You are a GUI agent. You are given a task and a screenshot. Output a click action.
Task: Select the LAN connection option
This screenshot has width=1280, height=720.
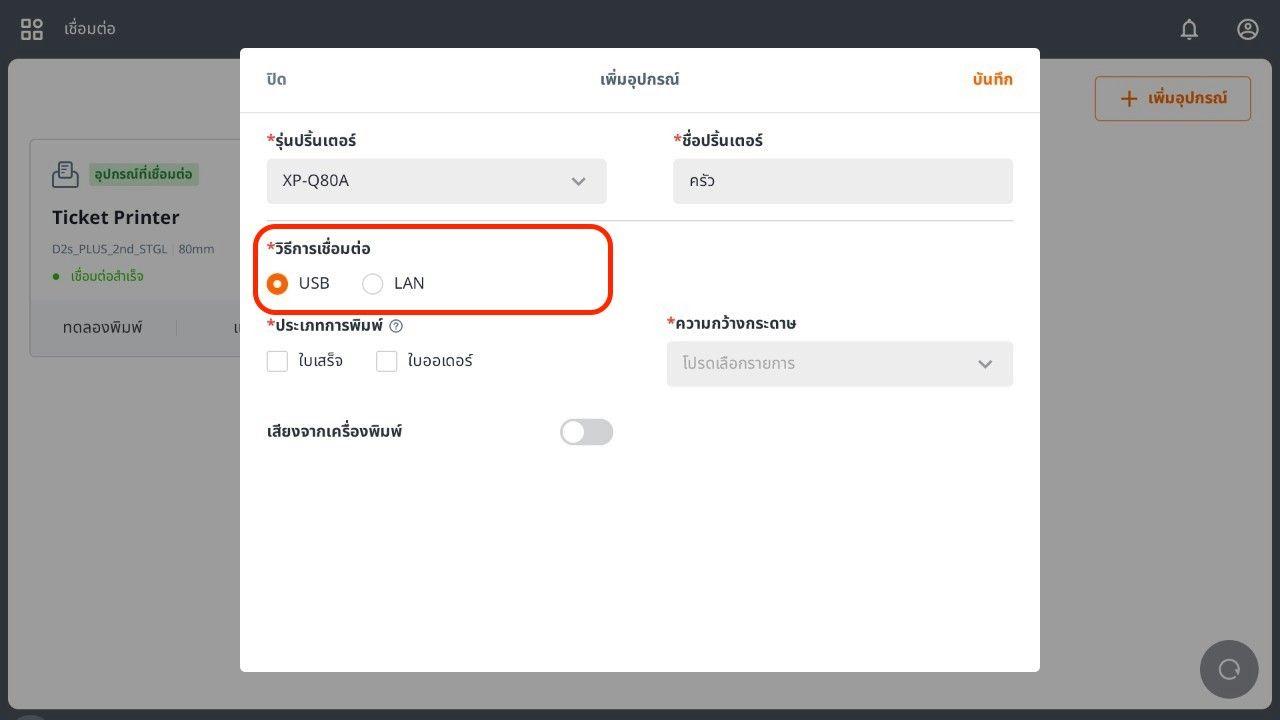click(x=373, y=284)
